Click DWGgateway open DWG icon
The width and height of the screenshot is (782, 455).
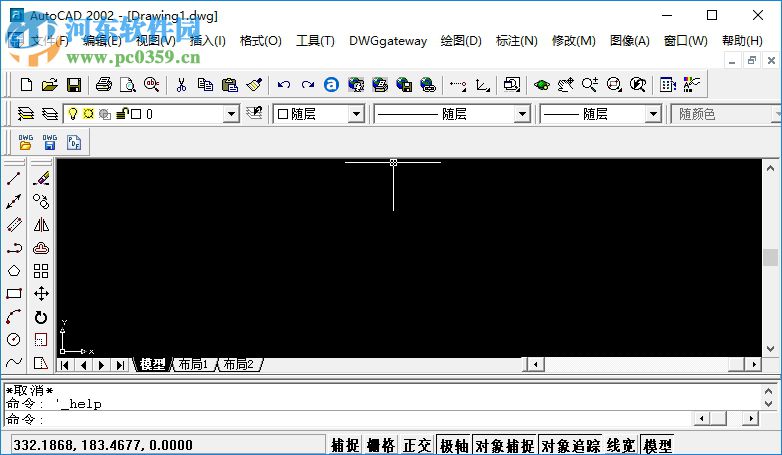25,143
